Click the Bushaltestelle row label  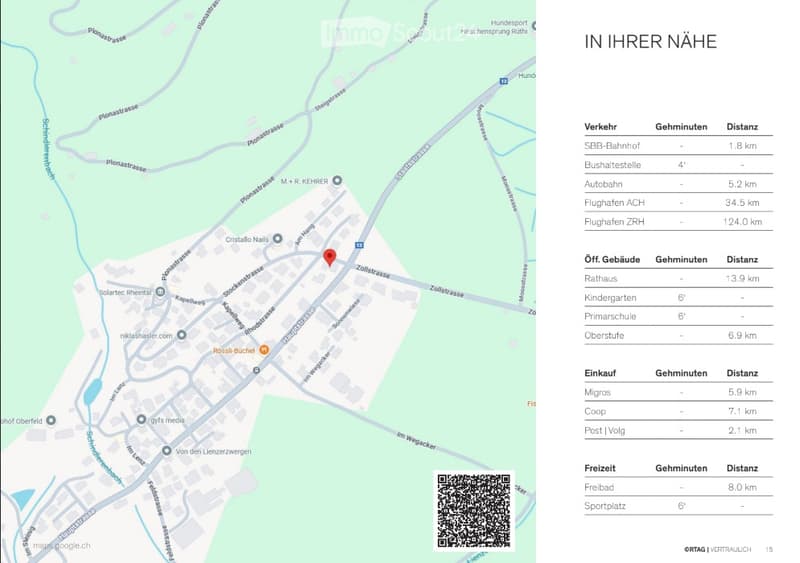tap(612, 165)
